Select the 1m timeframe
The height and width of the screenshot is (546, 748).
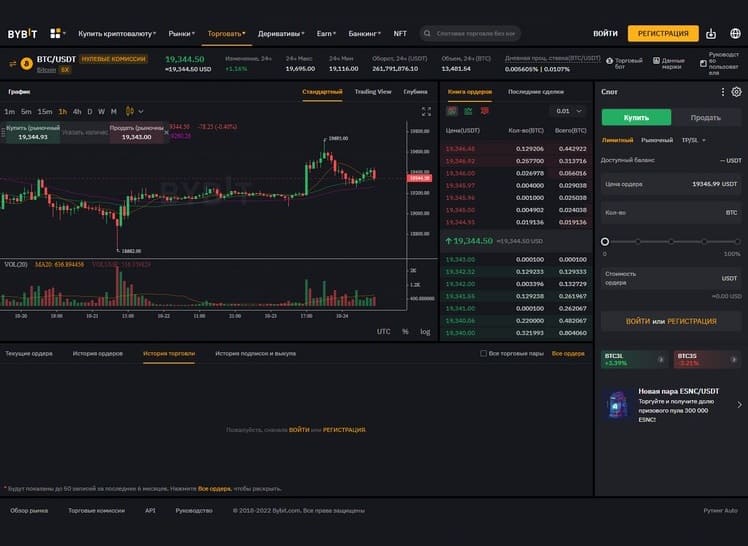[x=9, y=112]
